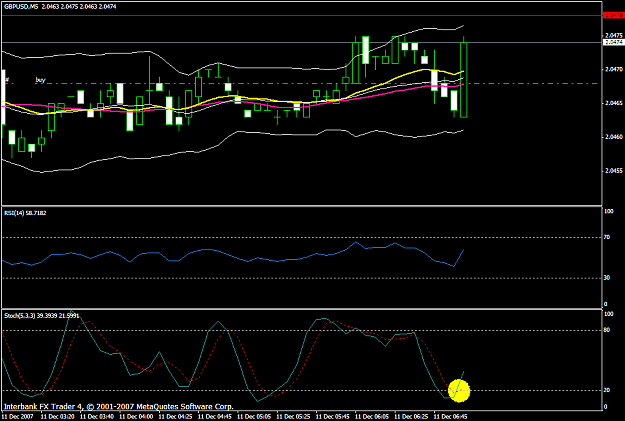The height and width of the screenshot is (421, 625).
Task: Click the "11 Dec 06:05" time label
Action: click(x=371, y=417)
